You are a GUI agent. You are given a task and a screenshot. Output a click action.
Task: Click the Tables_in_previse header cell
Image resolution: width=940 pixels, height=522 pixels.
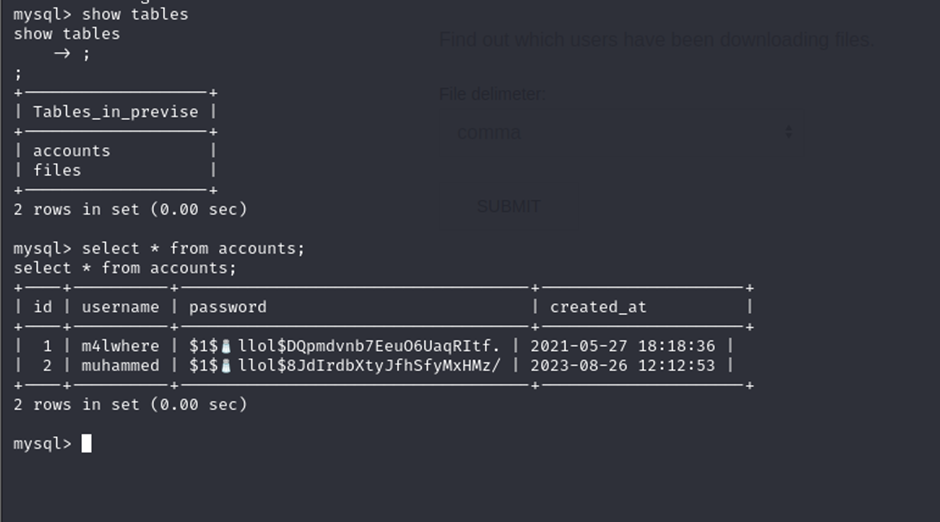point(116,112)
